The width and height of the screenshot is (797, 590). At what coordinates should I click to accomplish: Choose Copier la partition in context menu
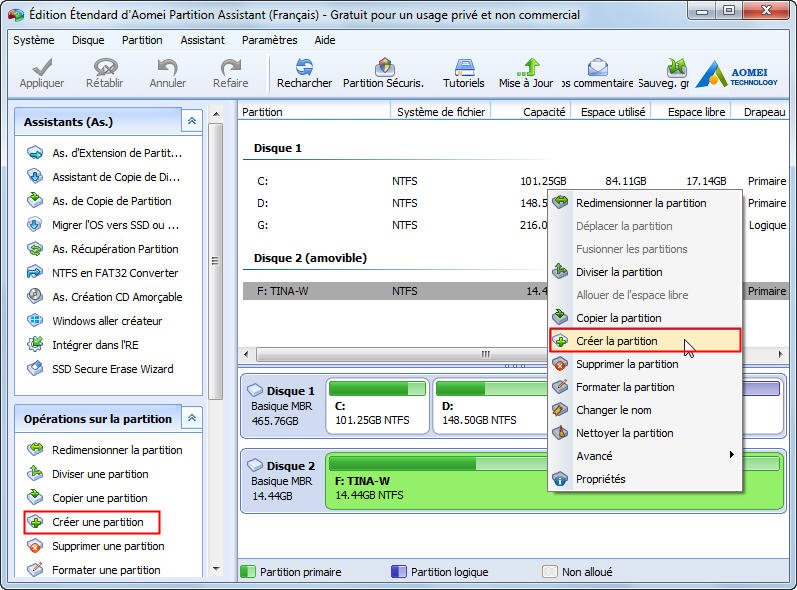[645, 318]
